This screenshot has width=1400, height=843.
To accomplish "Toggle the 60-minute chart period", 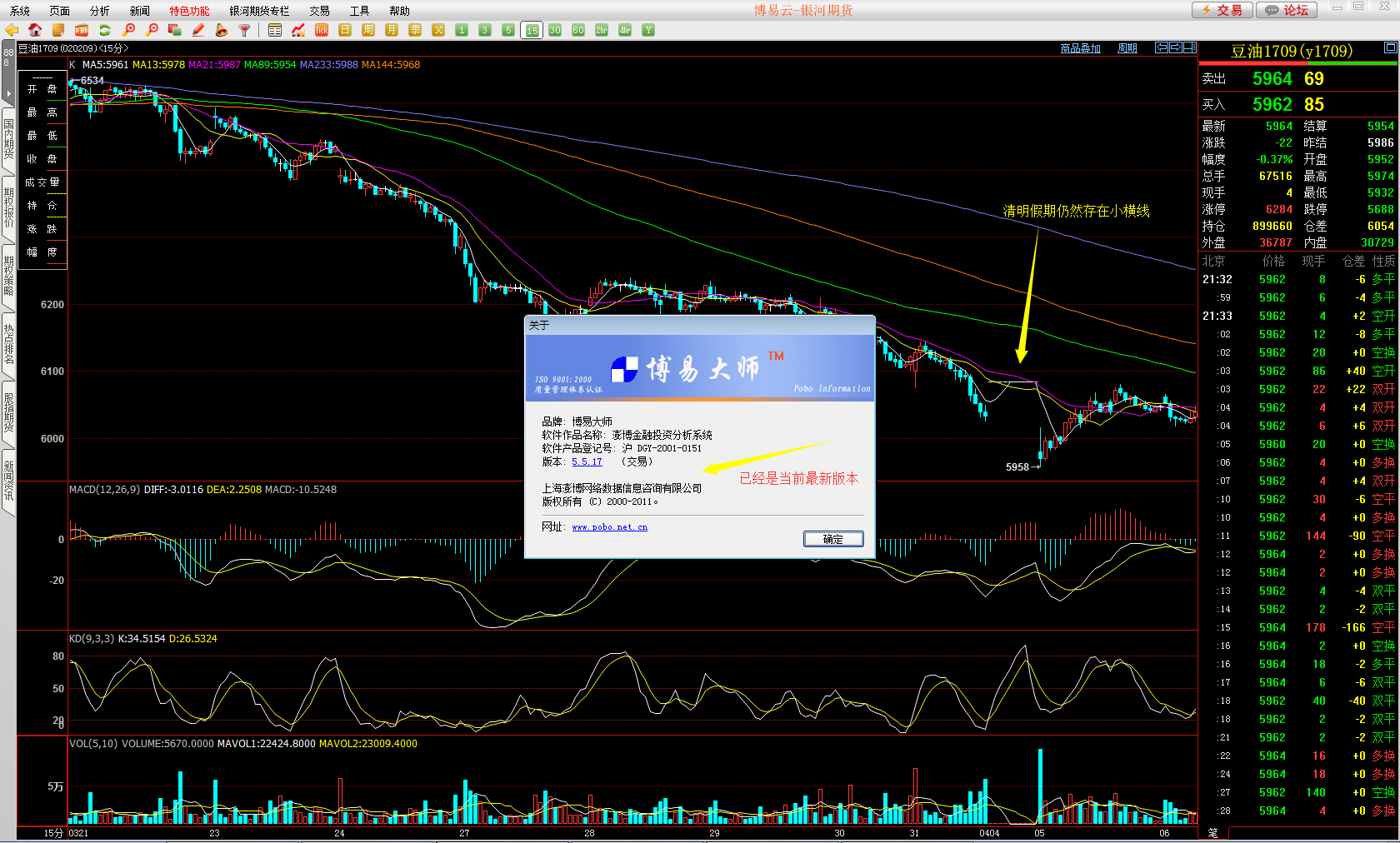I will point(578,30).
